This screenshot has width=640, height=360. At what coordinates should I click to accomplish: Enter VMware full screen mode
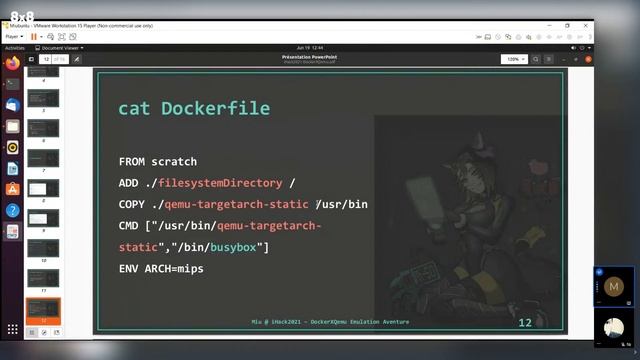tap(62, 37)
